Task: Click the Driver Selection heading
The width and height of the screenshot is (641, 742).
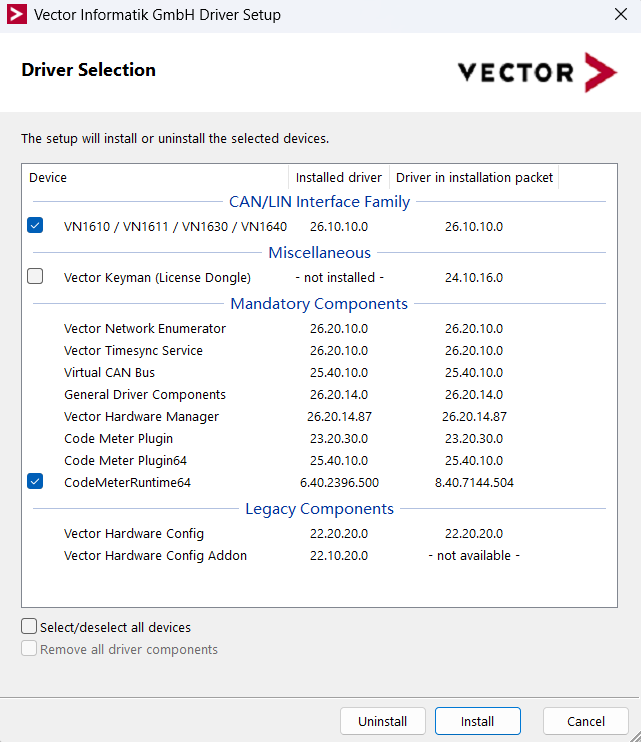Action: [x=88, y=70]
